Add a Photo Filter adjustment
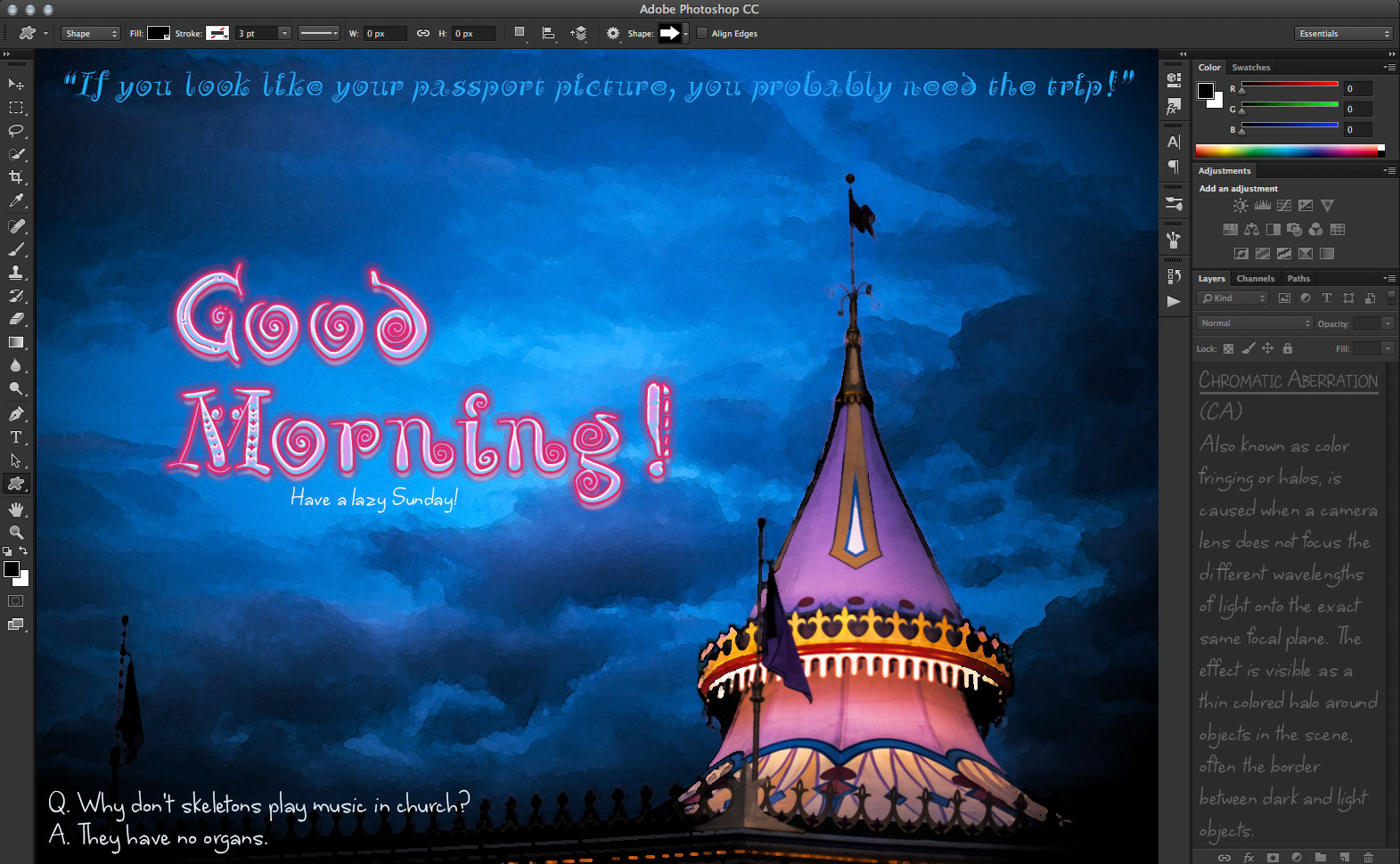 pyautogui.click(x=1294, y=230)
